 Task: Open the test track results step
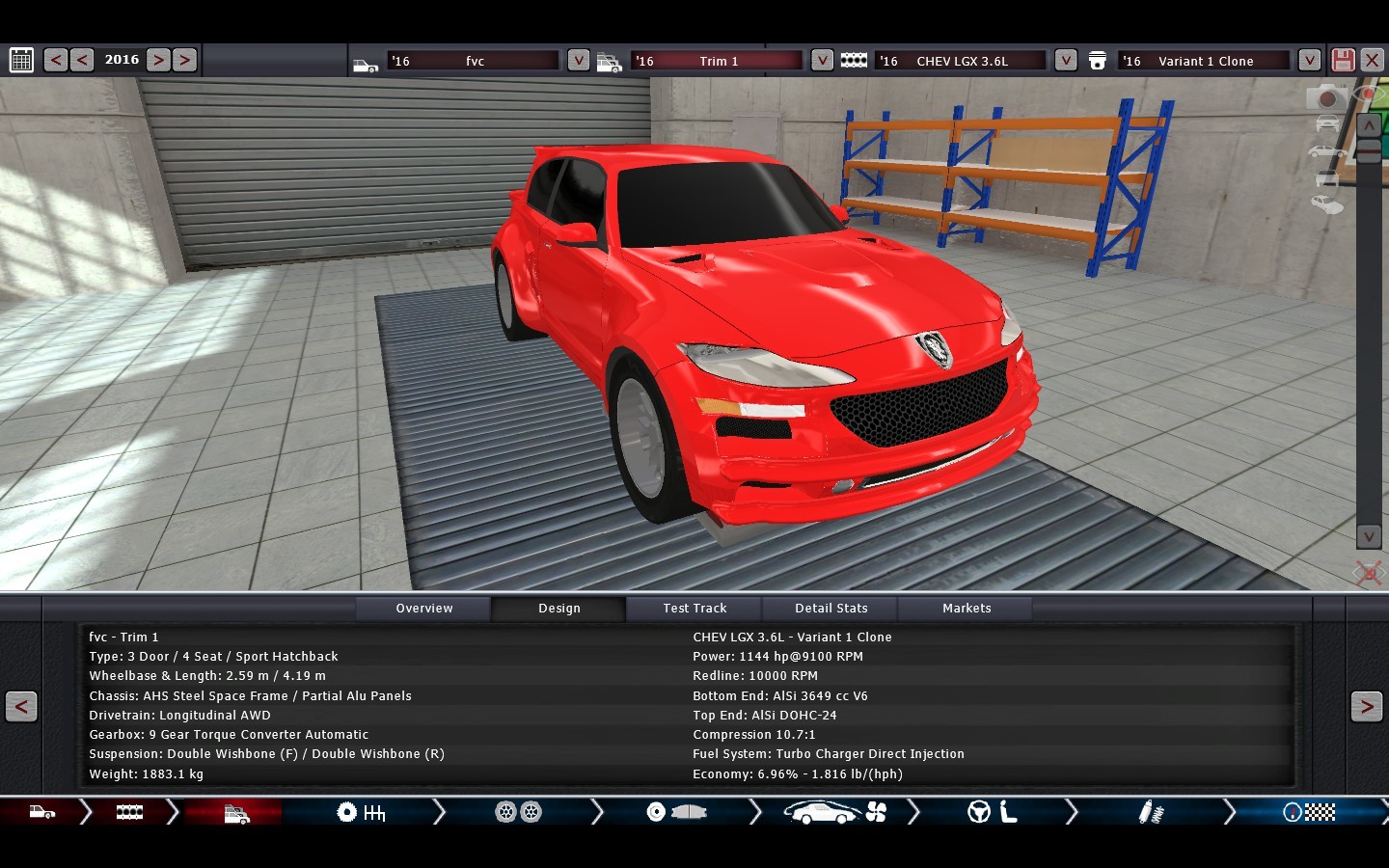(x=1309, y=813)
